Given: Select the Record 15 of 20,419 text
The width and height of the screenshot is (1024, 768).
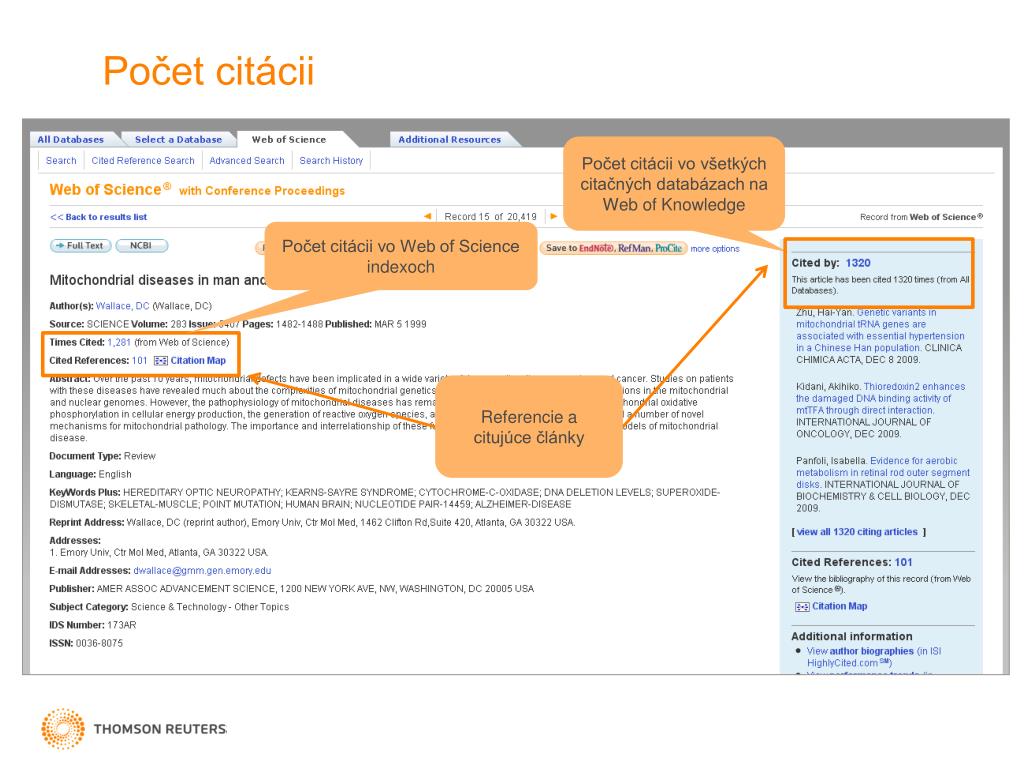Looking at the screenshot, I should point(490,217).
